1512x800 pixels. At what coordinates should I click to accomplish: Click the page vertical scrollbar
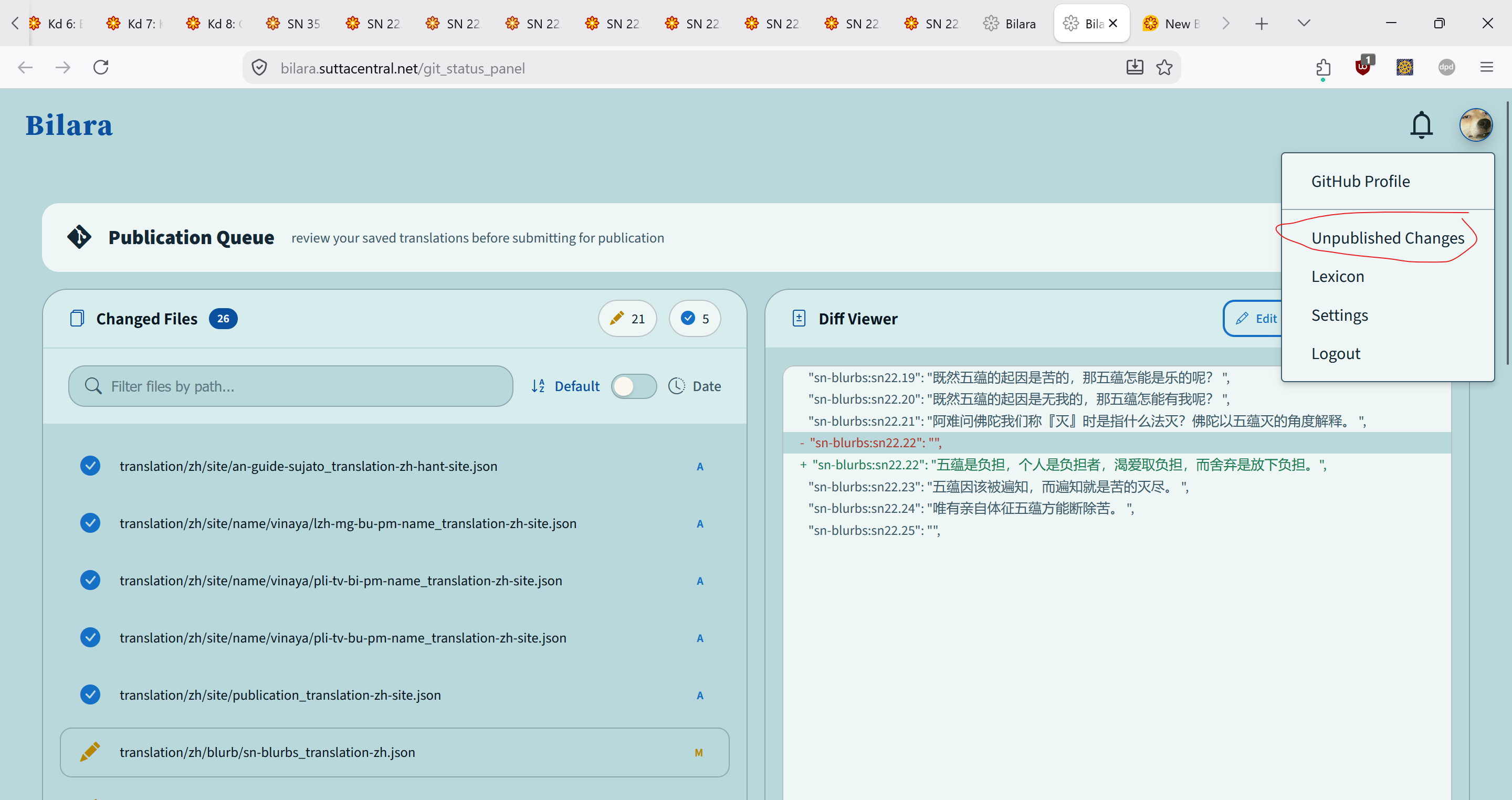[x=1507, y=232]
